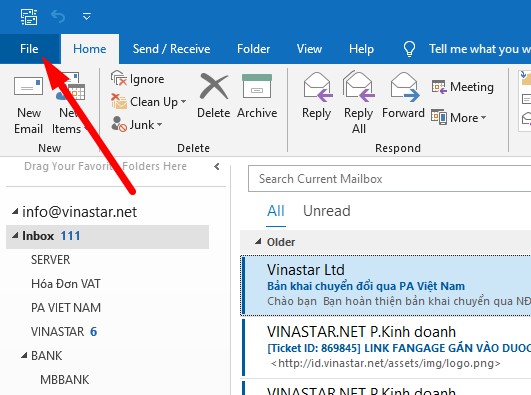
Task: Delete the selected message
Action: pyautogui.click(x=214, y=96)
